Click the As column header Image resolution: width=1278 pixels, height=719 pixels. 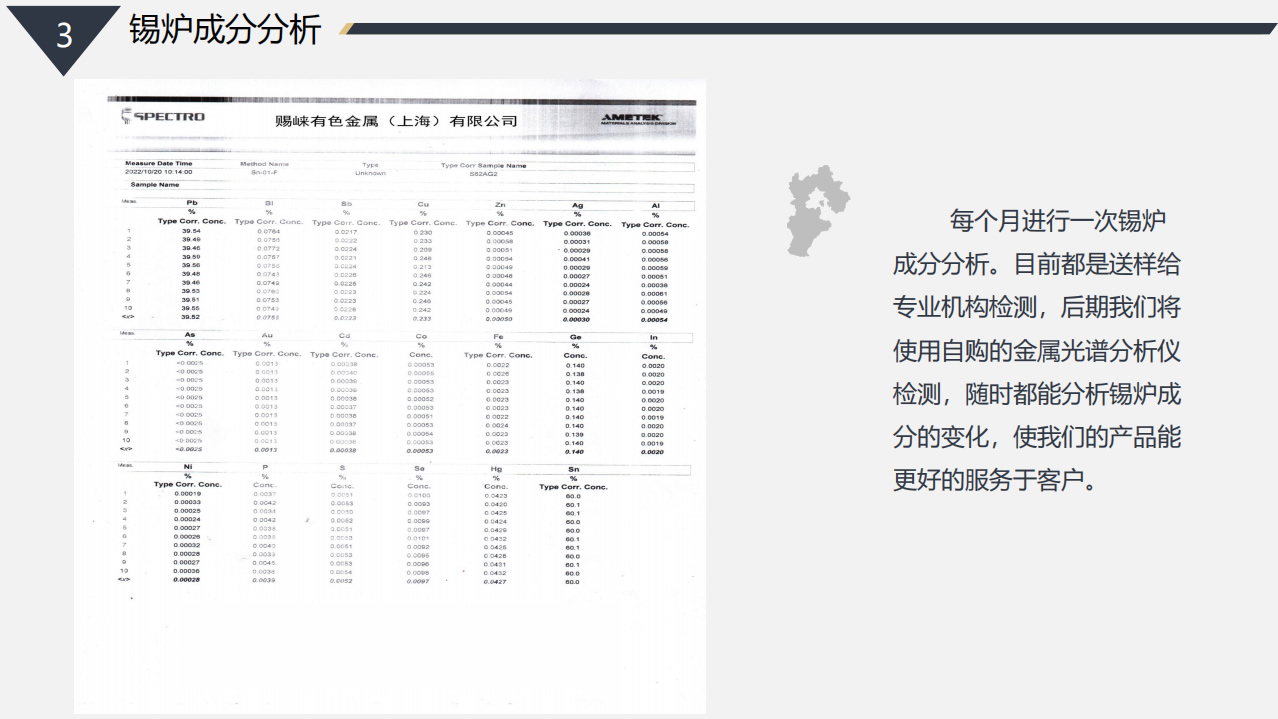point(190,334)
